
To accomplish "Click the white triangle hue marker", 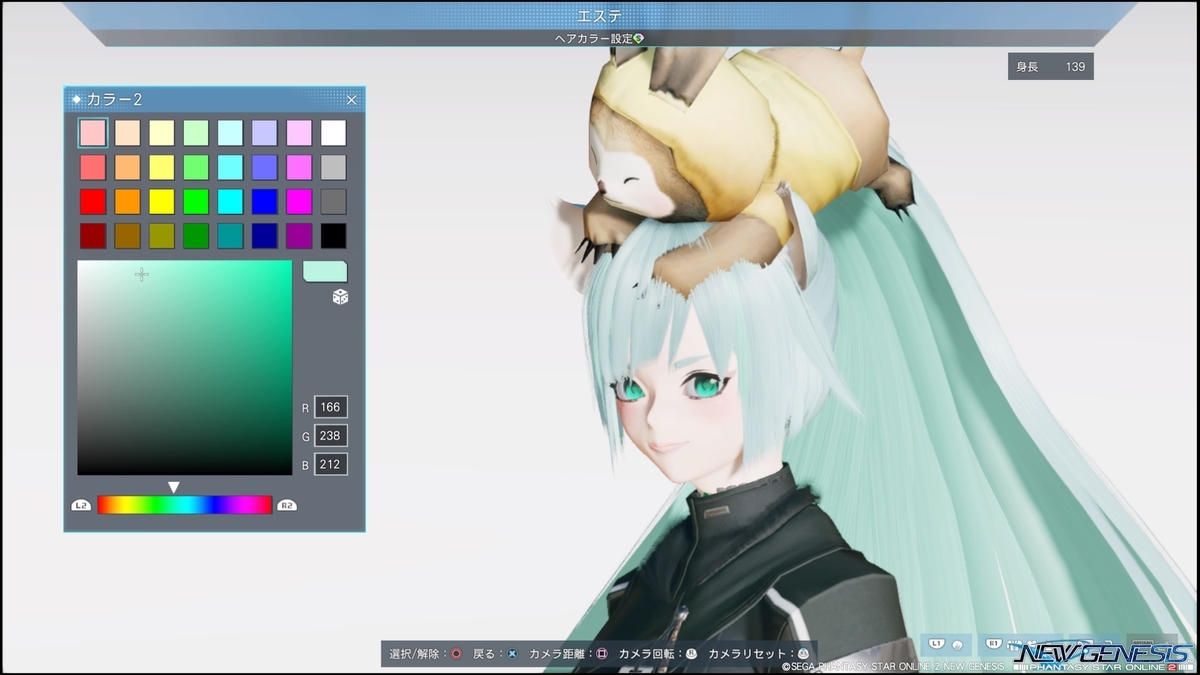I will (x=174, y=487).
